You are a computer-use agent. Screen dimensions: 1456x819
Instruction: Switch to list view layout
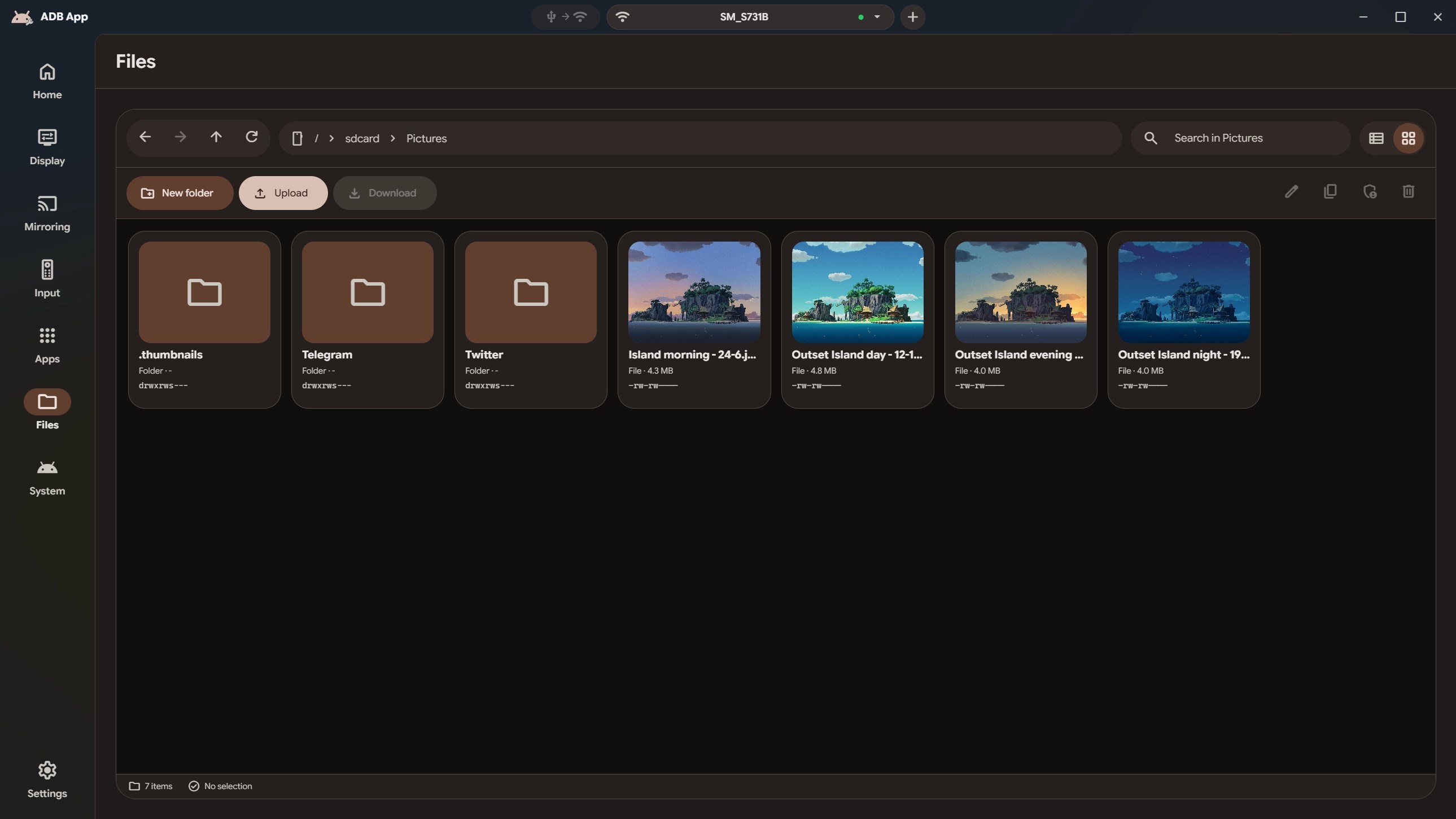(x=1376, y=138)
